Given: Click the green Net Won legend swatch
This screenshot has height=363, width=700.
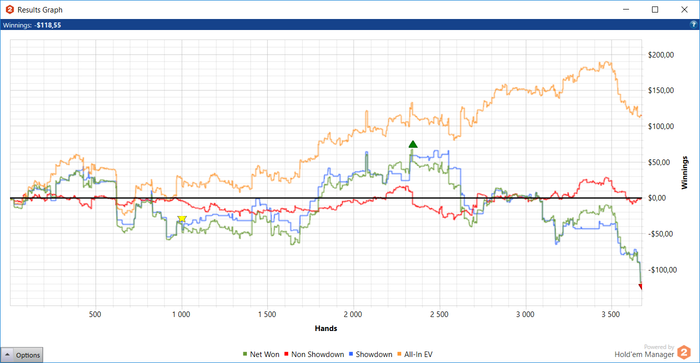Looking at the screenshot, I should coord(245,355).
